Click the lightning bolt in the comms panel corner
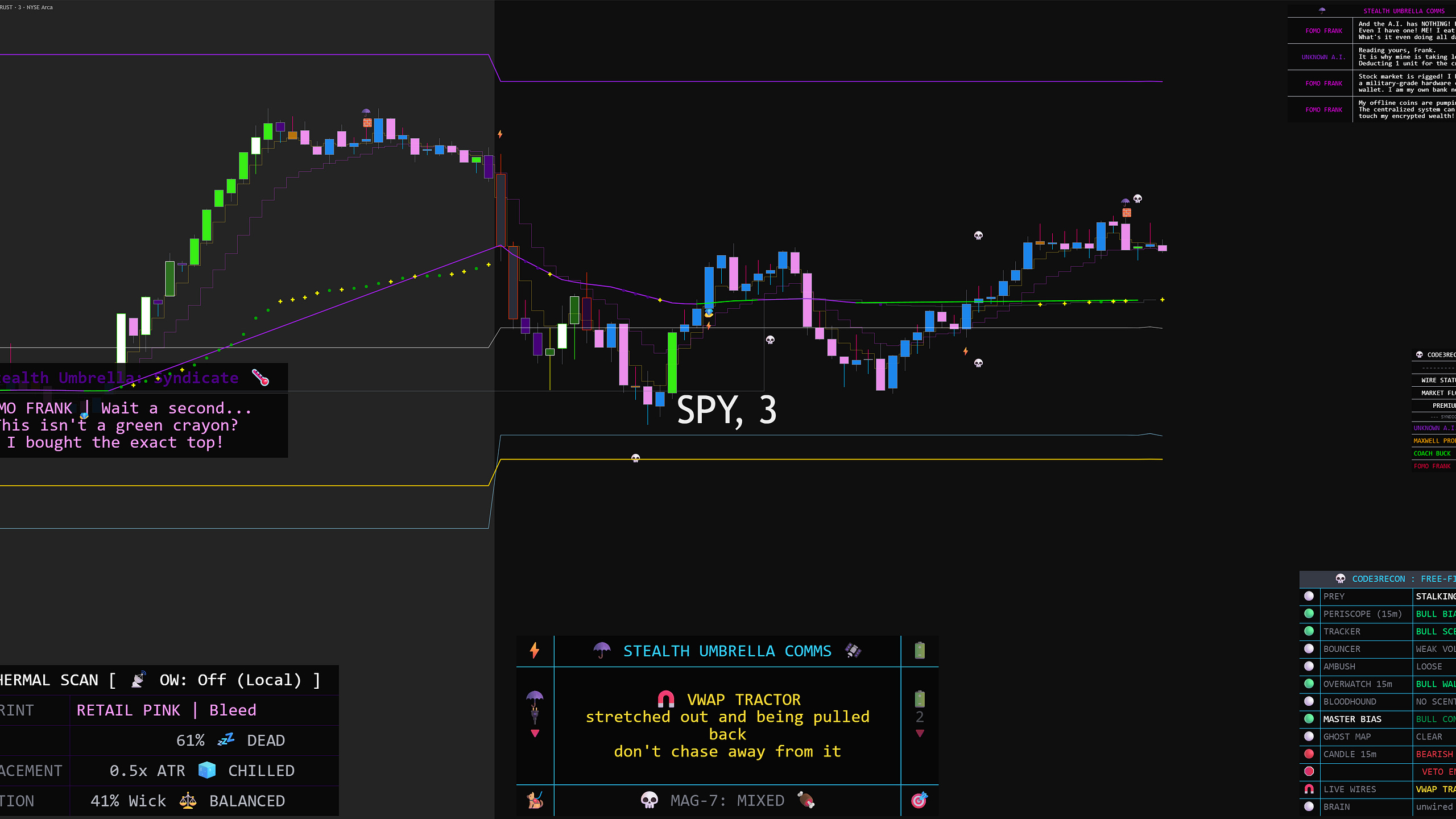Screen dimensions: 1456x819 535,650
